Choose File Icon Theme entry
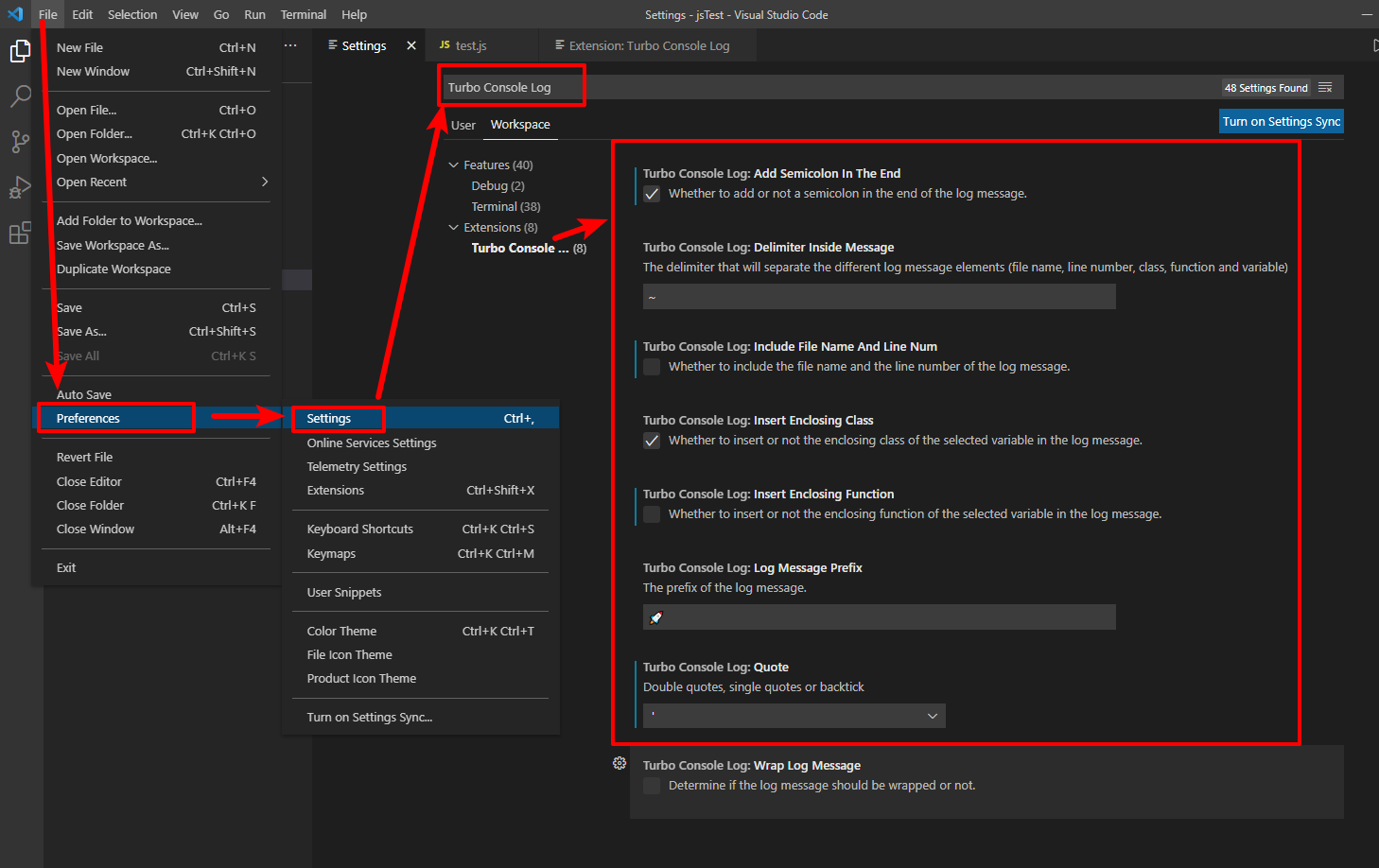The height and width of the screenshot is (868, 1379). (x=421, y=654)
